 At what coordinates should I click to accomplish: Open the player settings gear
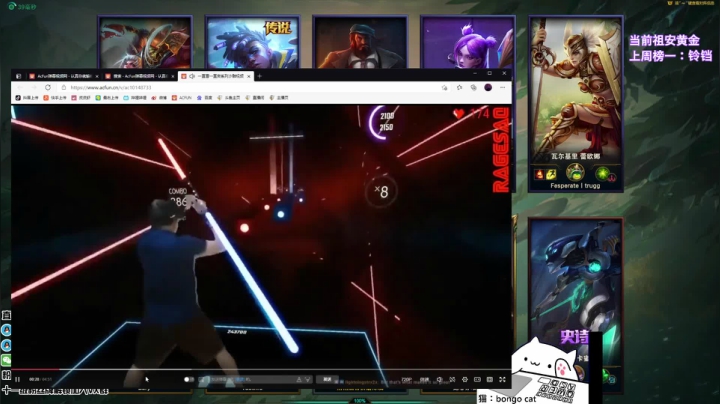465,380
